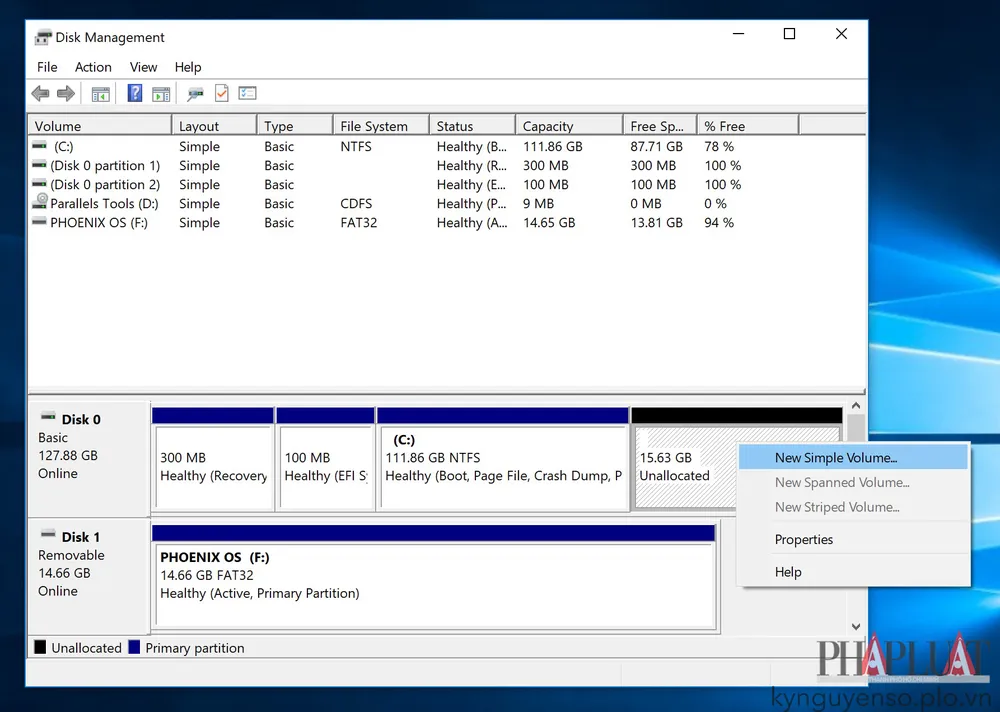Select Properties in the context menu

(803, 540)
